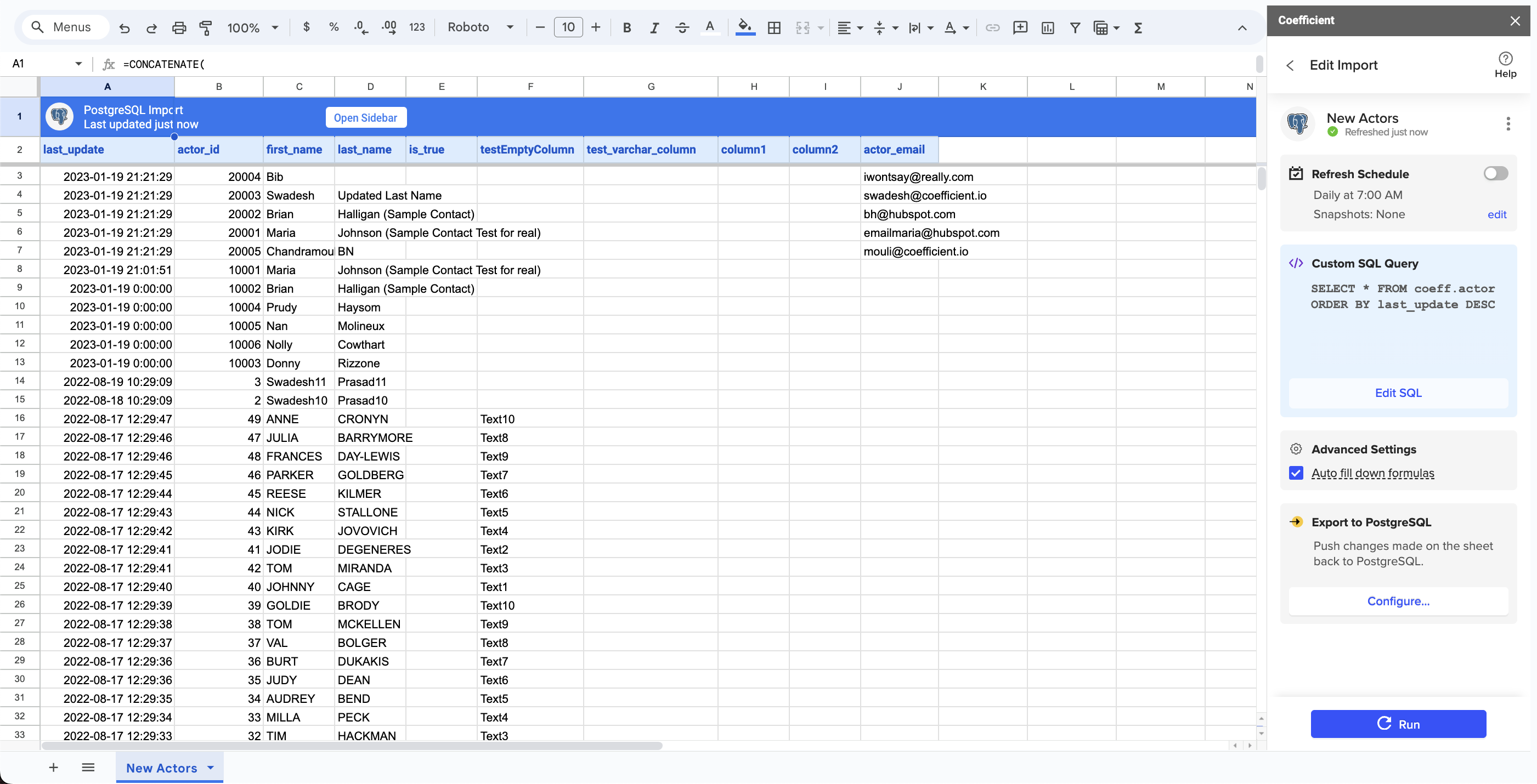Close the Coefficient sidebar

1515,20
